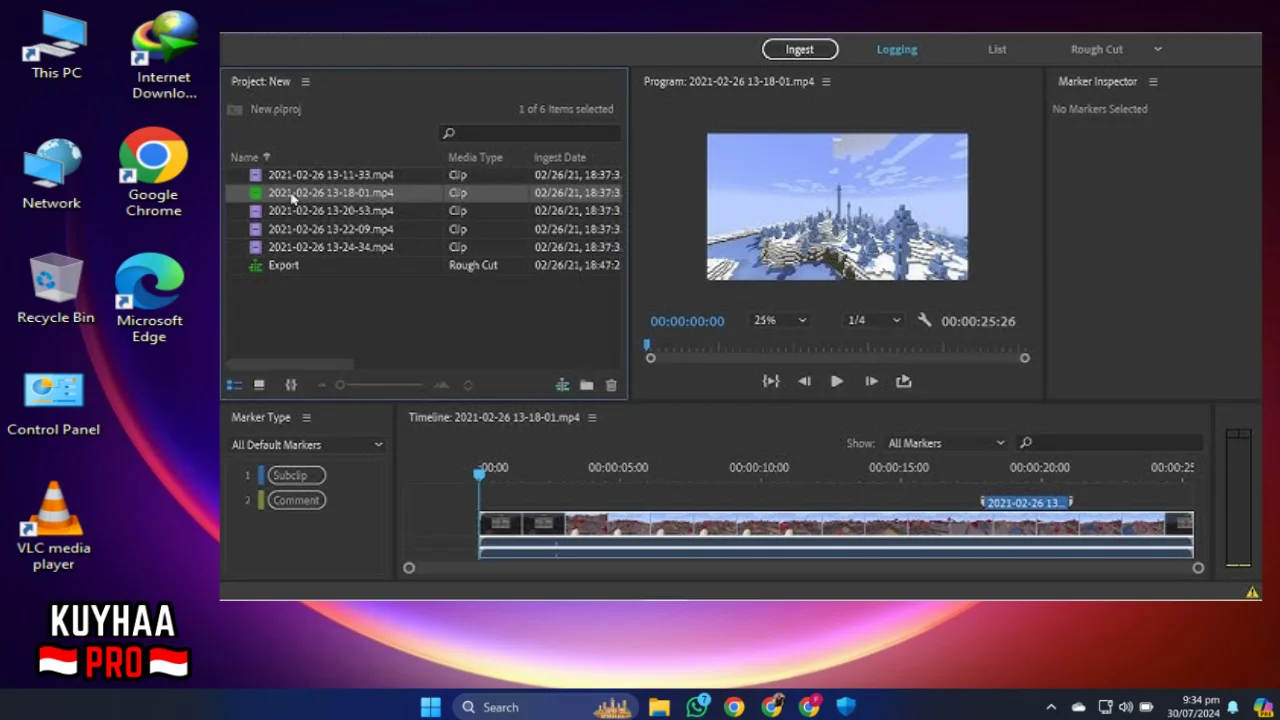Open the Marker Type panel menu

click(307, 418)
